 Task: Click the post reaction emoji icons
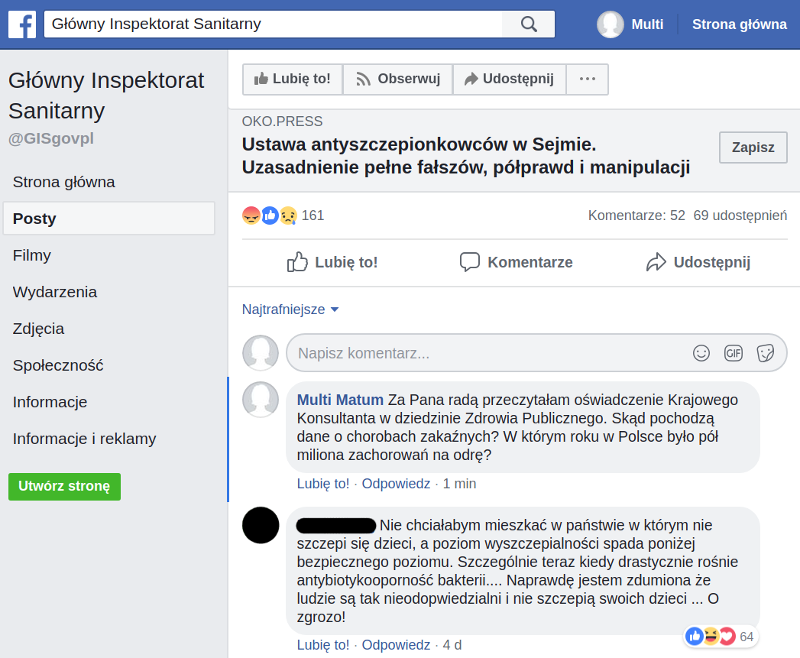[270, 215]
